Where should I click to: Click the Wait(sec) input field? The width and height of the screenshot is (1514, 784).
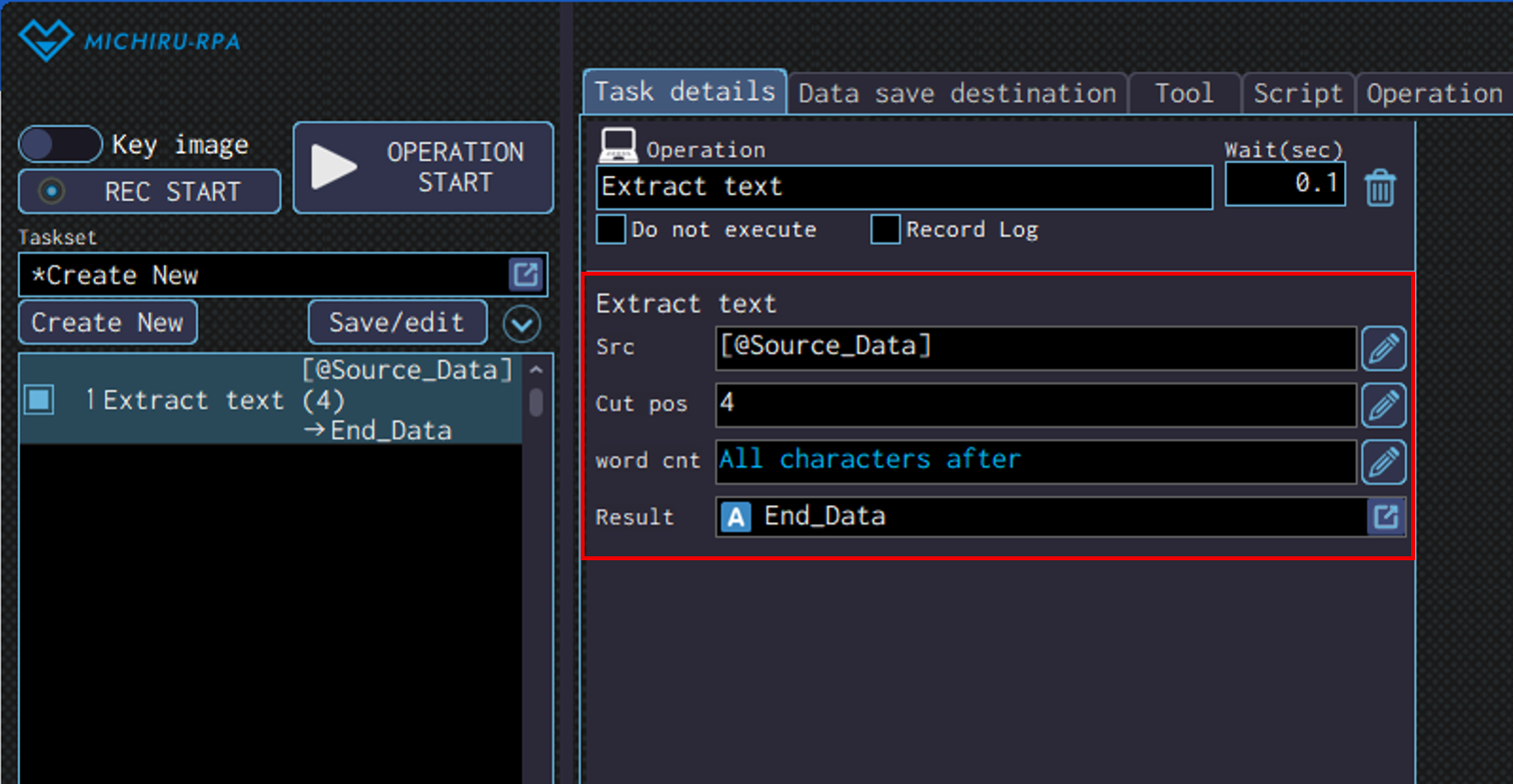click(1284, 184)
